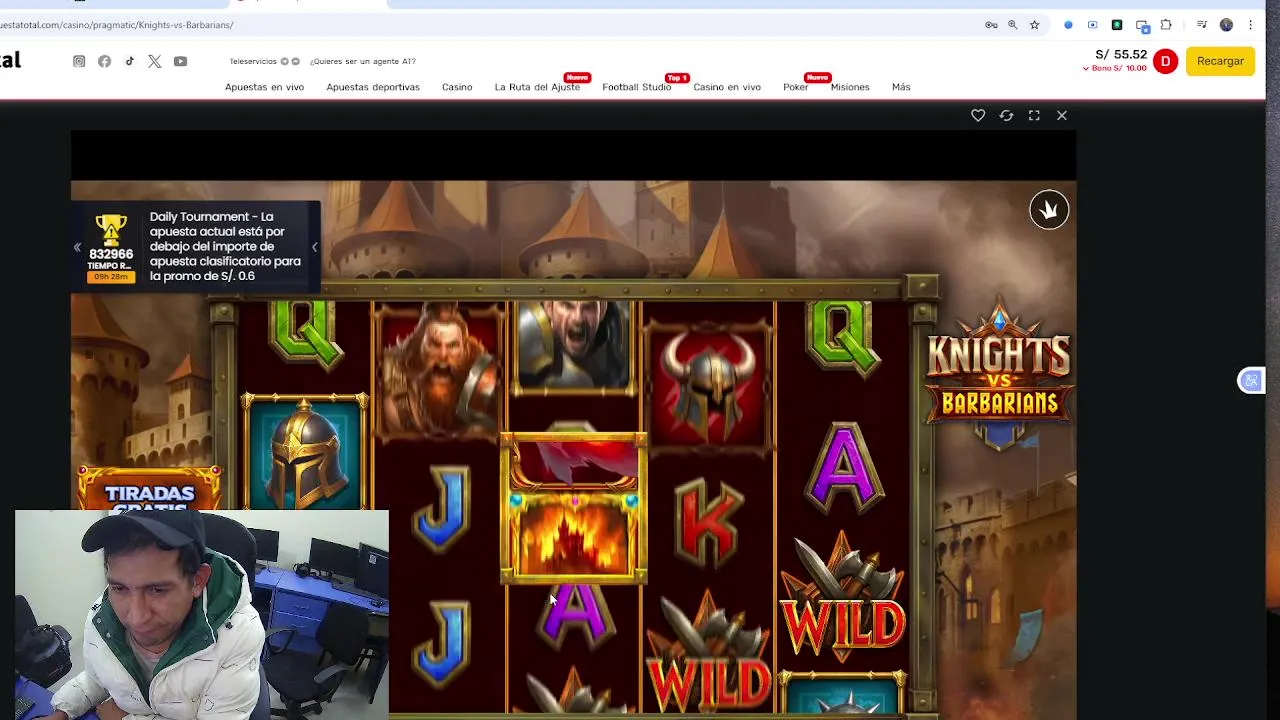Open the Casino menu item
Viewport: 1280px width, 720px height.
pos(457,87)
